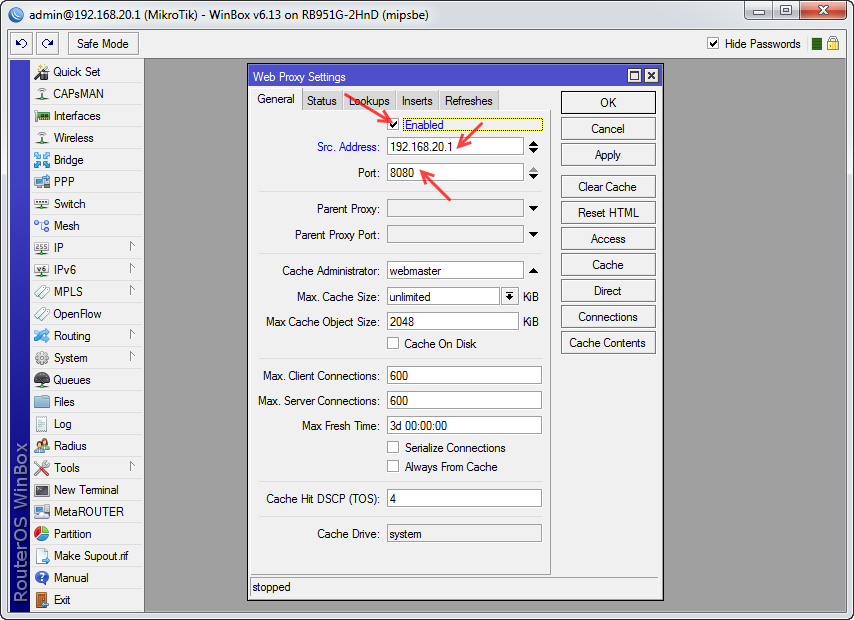Click the Reset HTML button
The width and height of the screenshot is (854, 620).
point(608,213)
